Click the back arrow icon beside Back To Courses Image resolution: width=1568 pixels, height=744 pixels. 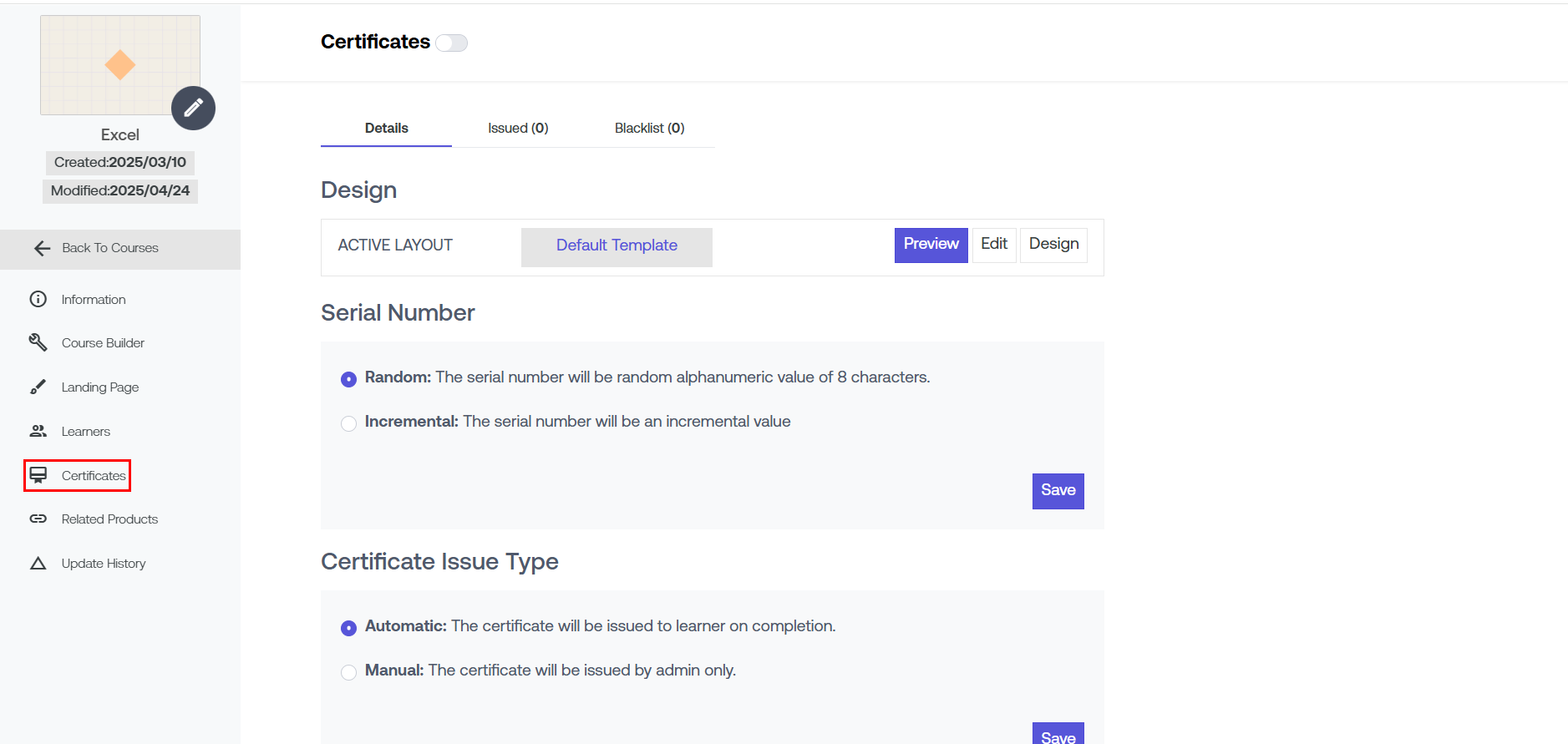click(x=42, y=248)
